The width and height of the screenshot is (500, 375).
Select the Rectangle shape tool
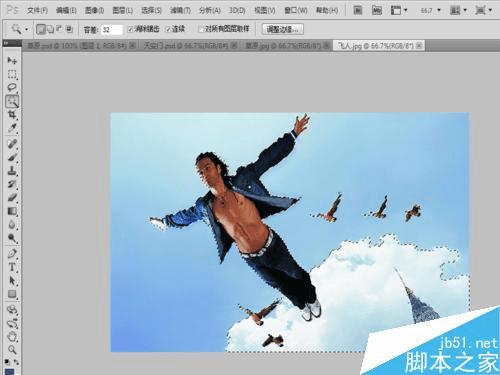(12, 294)
